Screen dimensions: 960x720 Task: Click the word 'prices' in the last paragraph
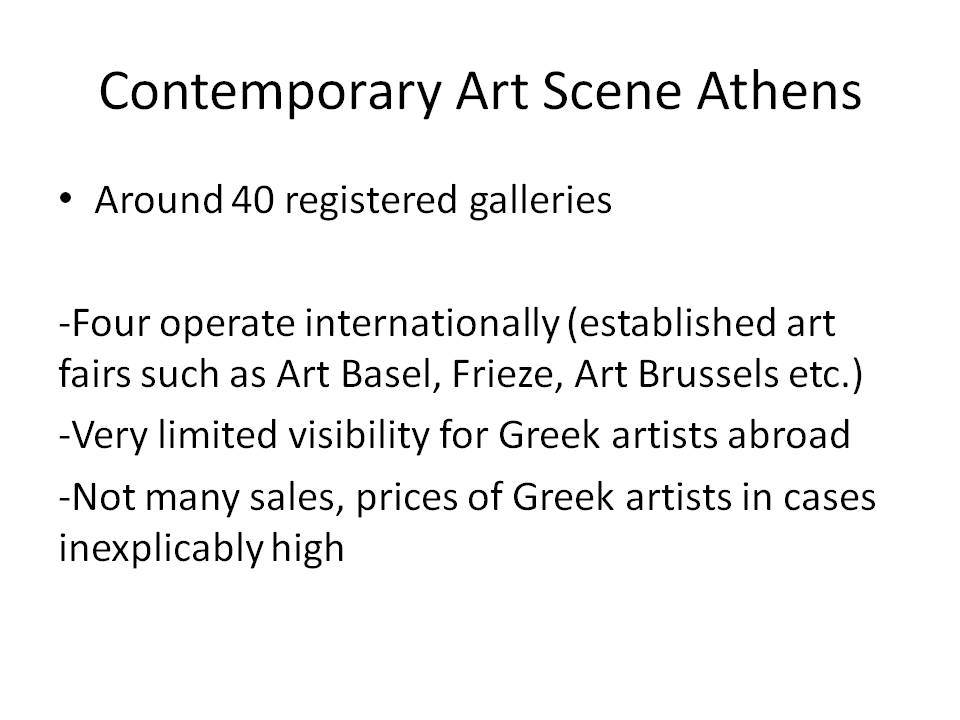pos(407,498)
